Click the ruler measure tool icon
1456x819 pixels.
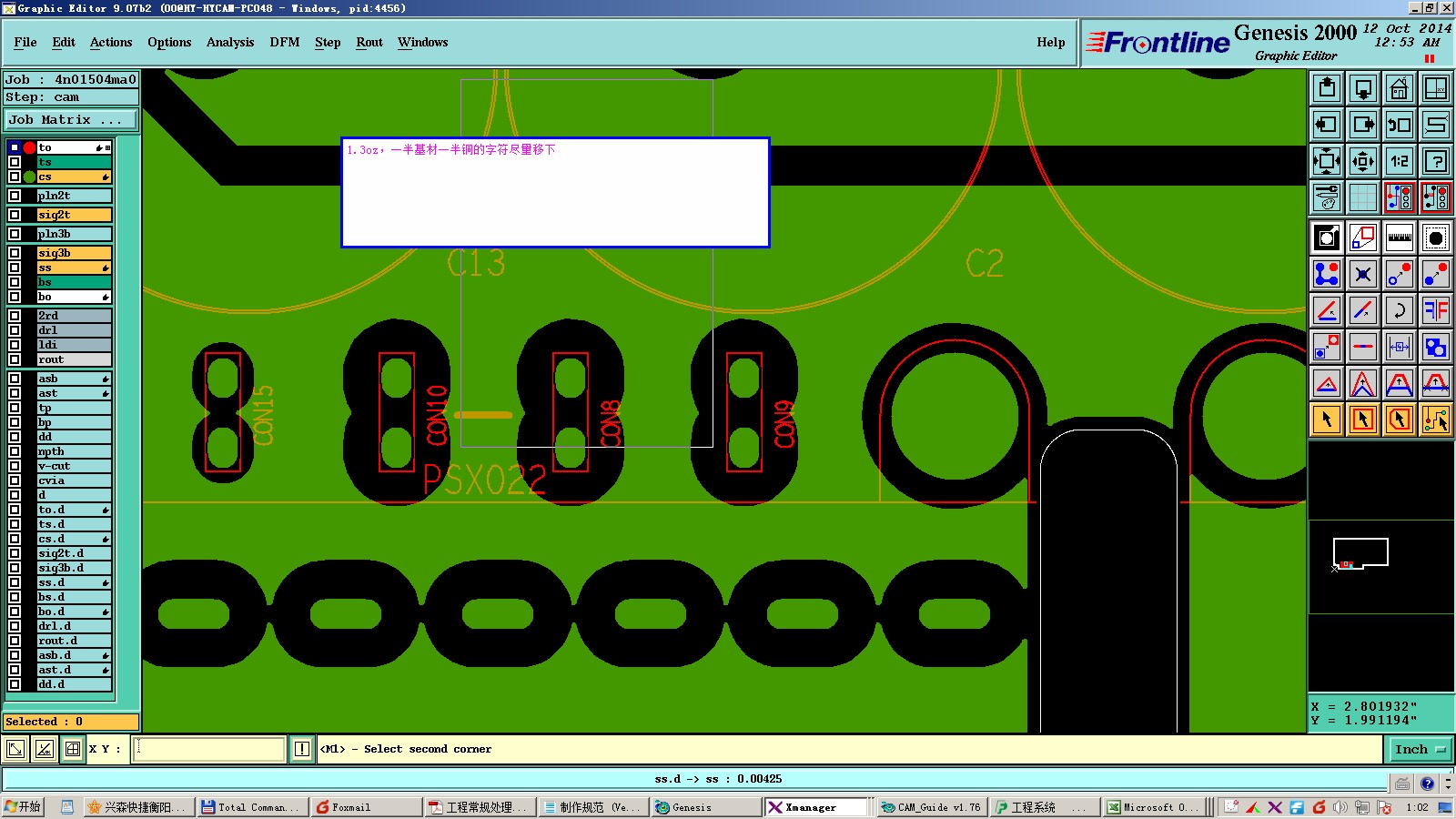[x=1400, y=238]
